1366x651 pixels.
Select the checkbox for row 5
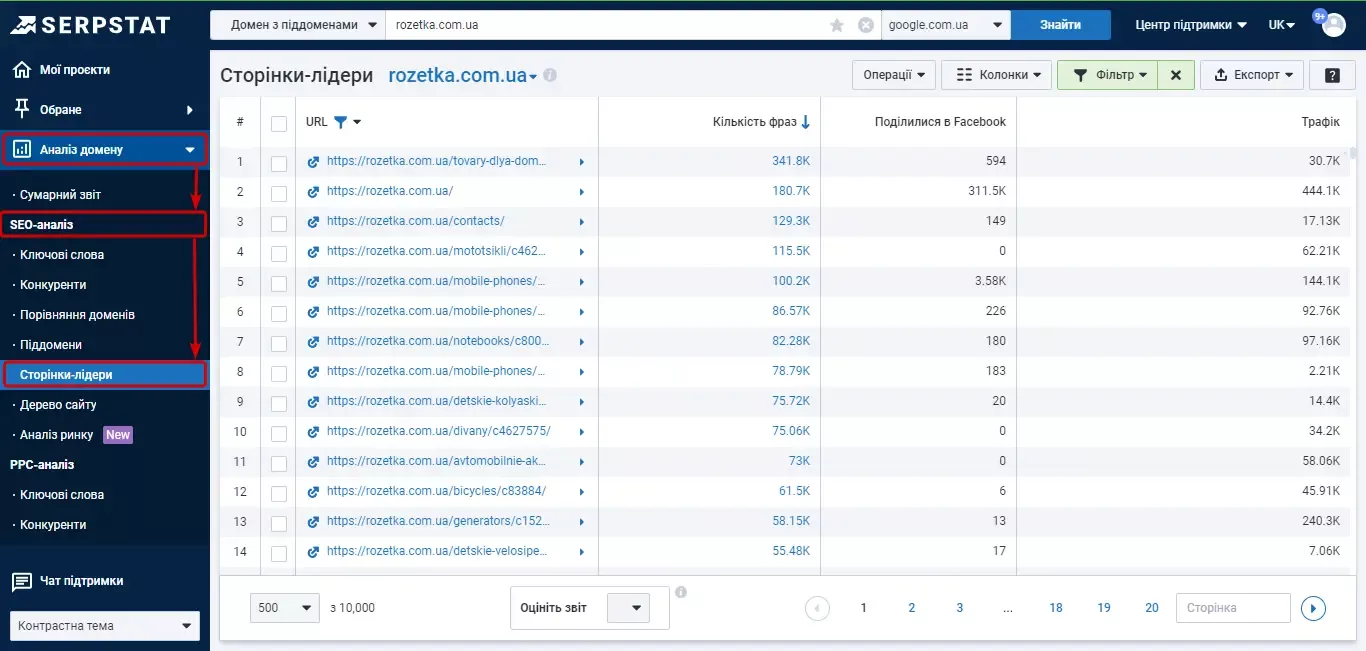click(279, 283)
